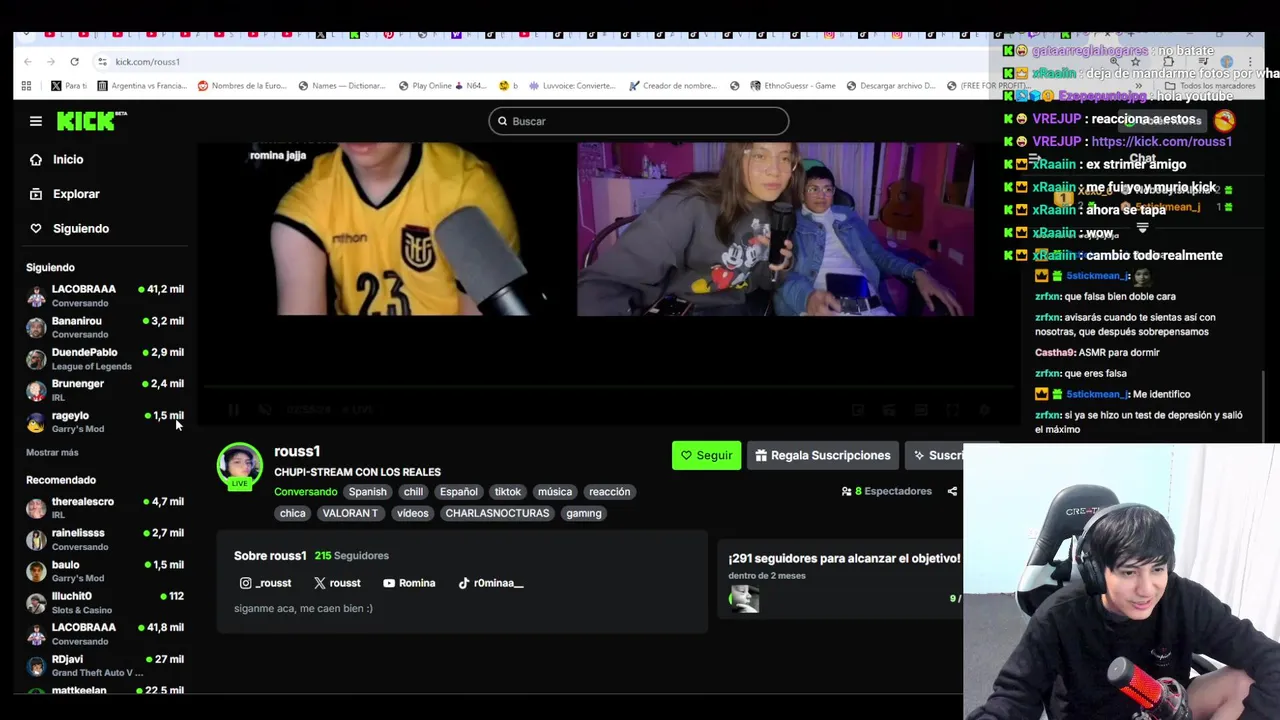The height and width of the screenshot is (720, 1280).
Task: Open Illuchit0 Slots & Casino channel
Action: [x=104, y=603]
